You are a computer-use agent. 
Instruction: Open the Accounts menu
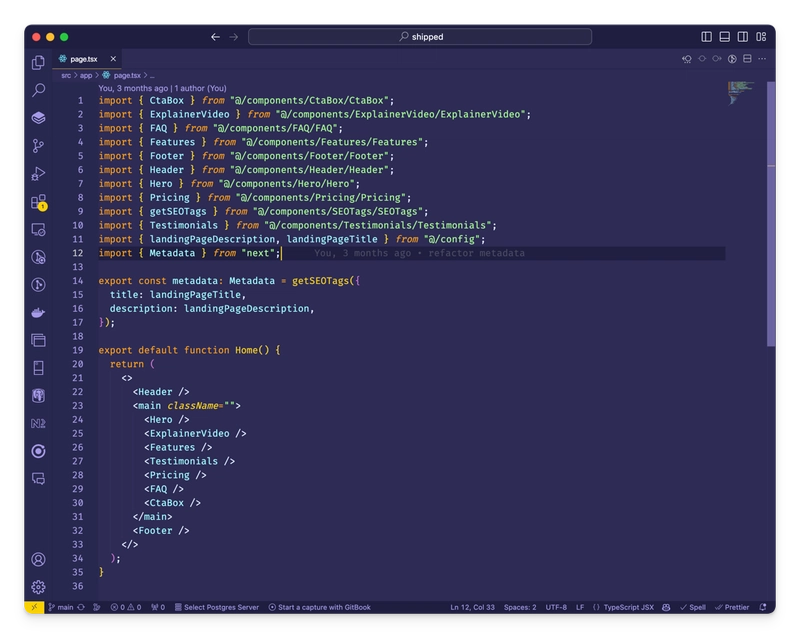tap(38, 559)
